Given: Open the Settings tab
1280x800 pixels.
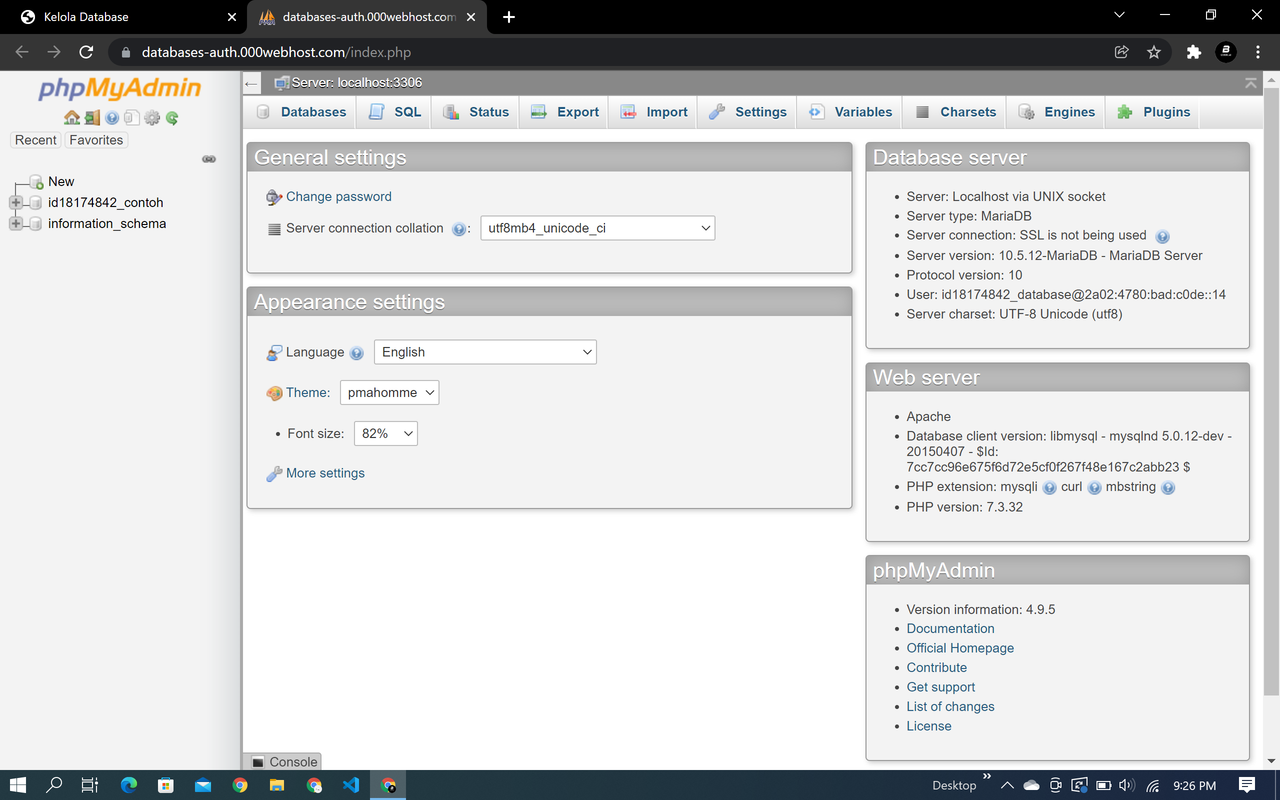Looking at the screenshot, I should [748, 112].
